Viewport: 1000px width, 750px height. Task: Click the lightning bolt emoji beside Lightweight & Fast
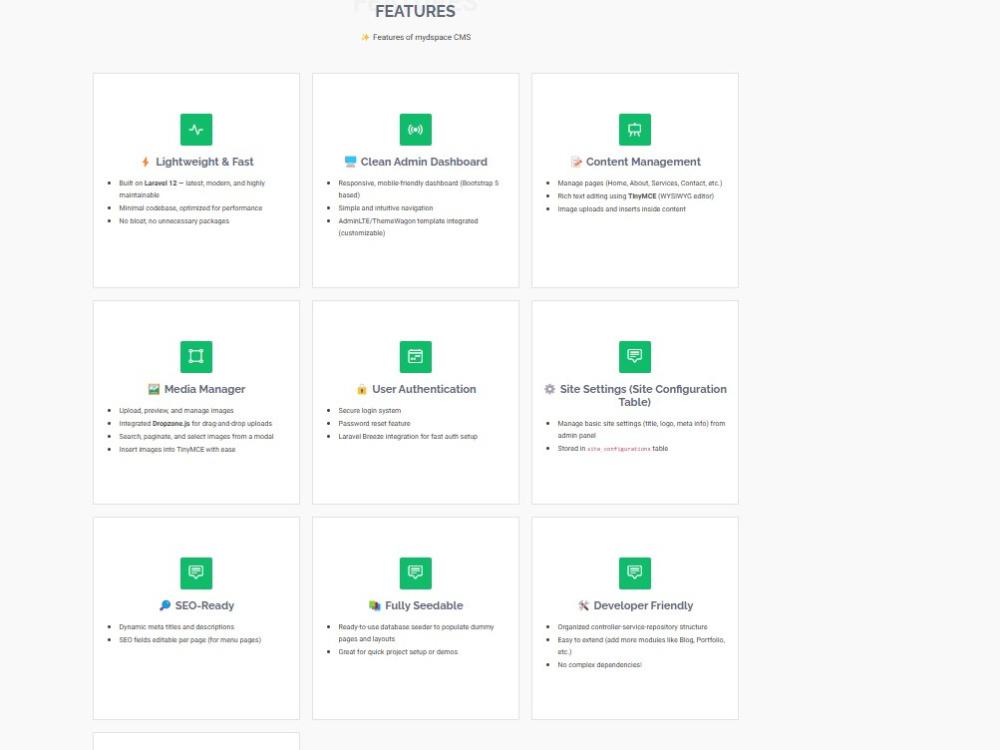click(x=145, y=162)
